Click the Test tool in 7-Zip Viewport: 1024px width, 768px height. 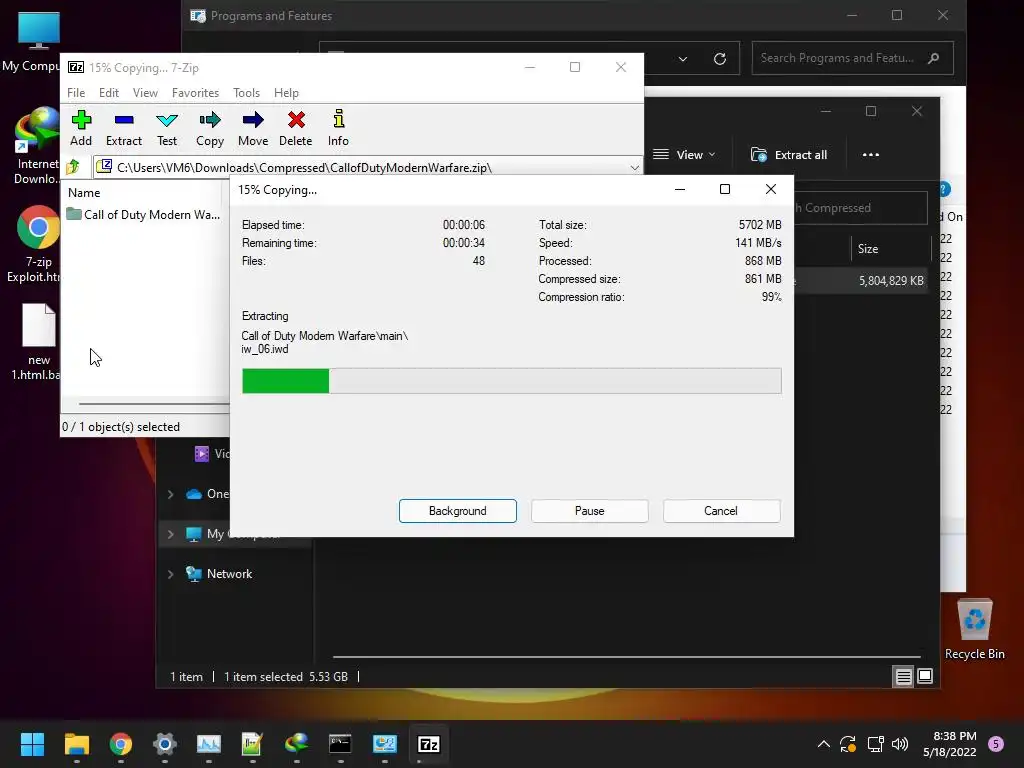point(167,128)
